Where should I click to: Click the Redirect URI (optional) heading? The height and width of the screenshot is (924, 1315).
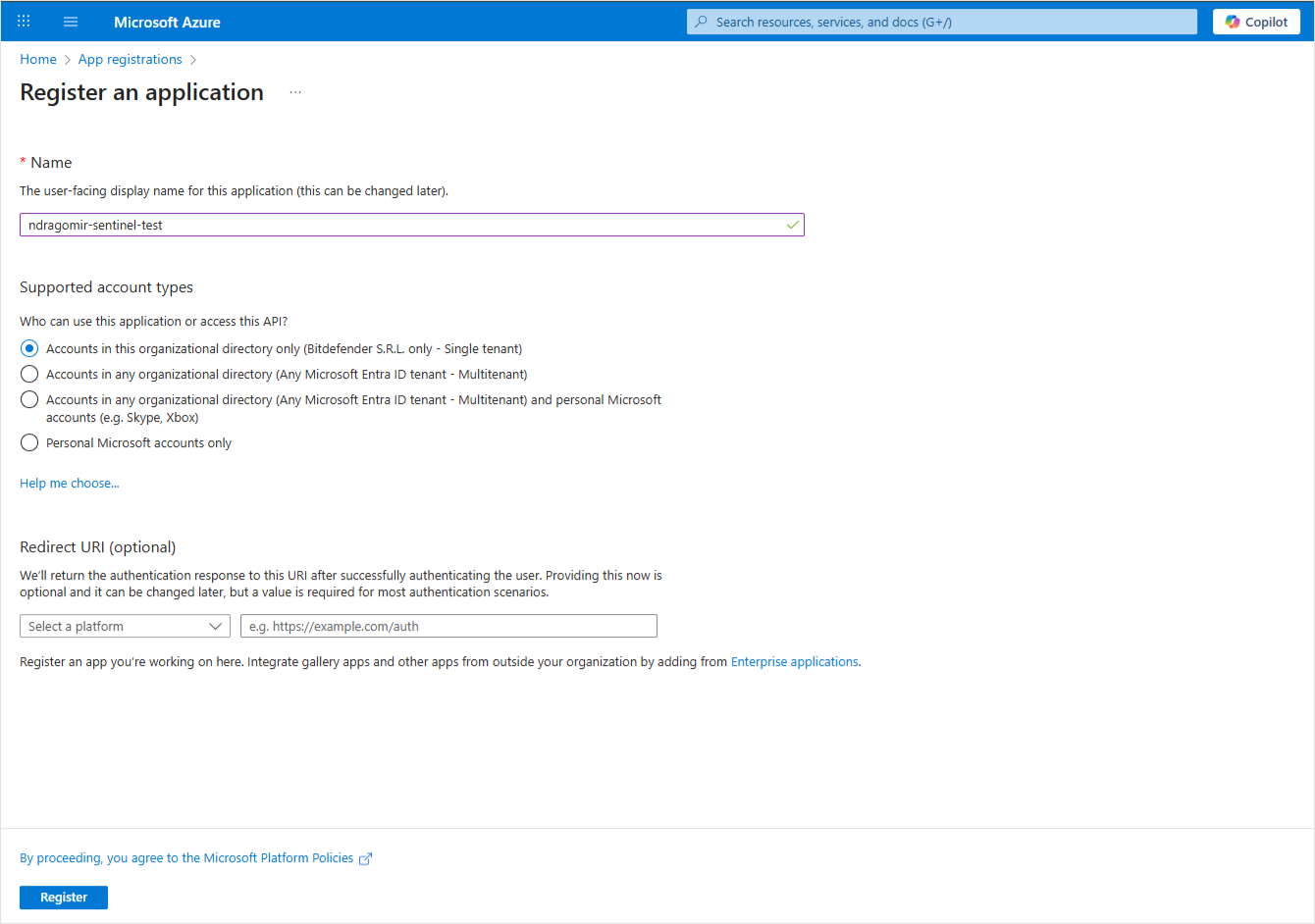point(98,547)
